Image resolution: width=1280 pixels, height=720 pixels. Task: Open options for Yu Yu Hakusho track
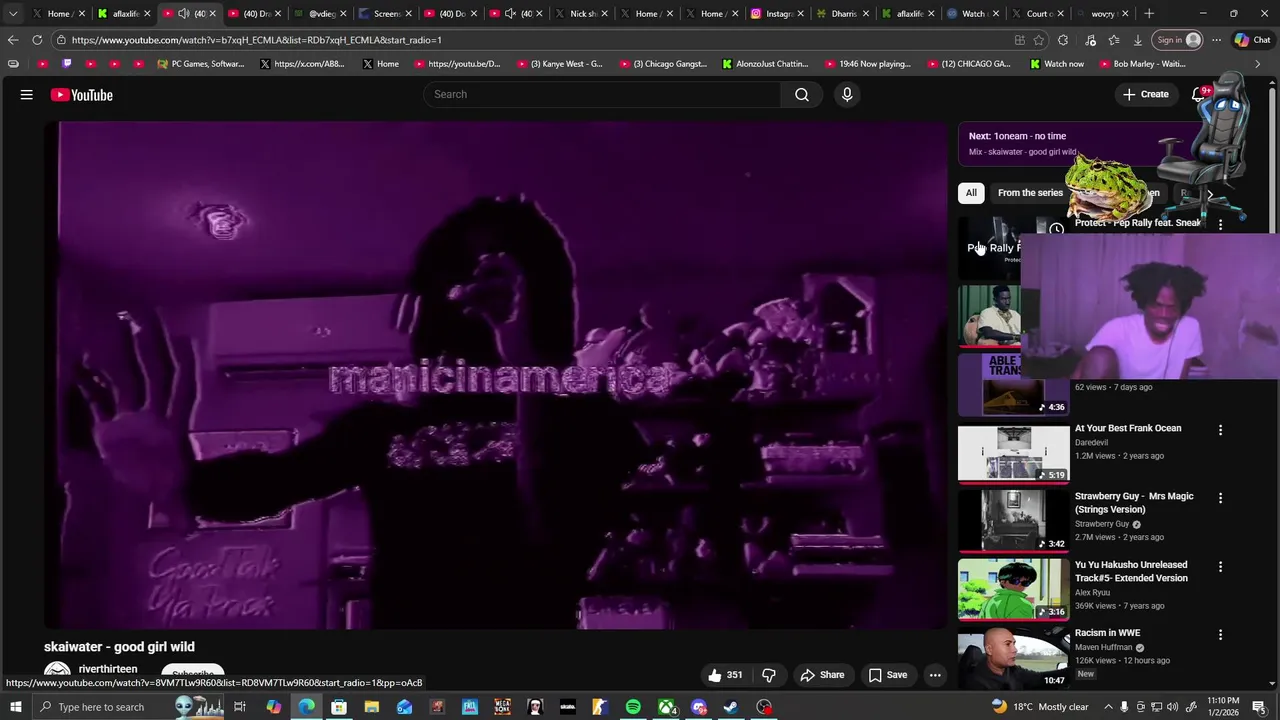click(1220, 567)
